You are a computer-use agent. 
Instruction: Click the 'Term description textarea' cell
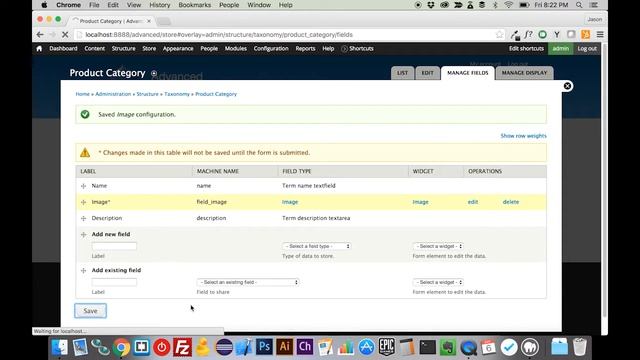[x=316, y=218]
